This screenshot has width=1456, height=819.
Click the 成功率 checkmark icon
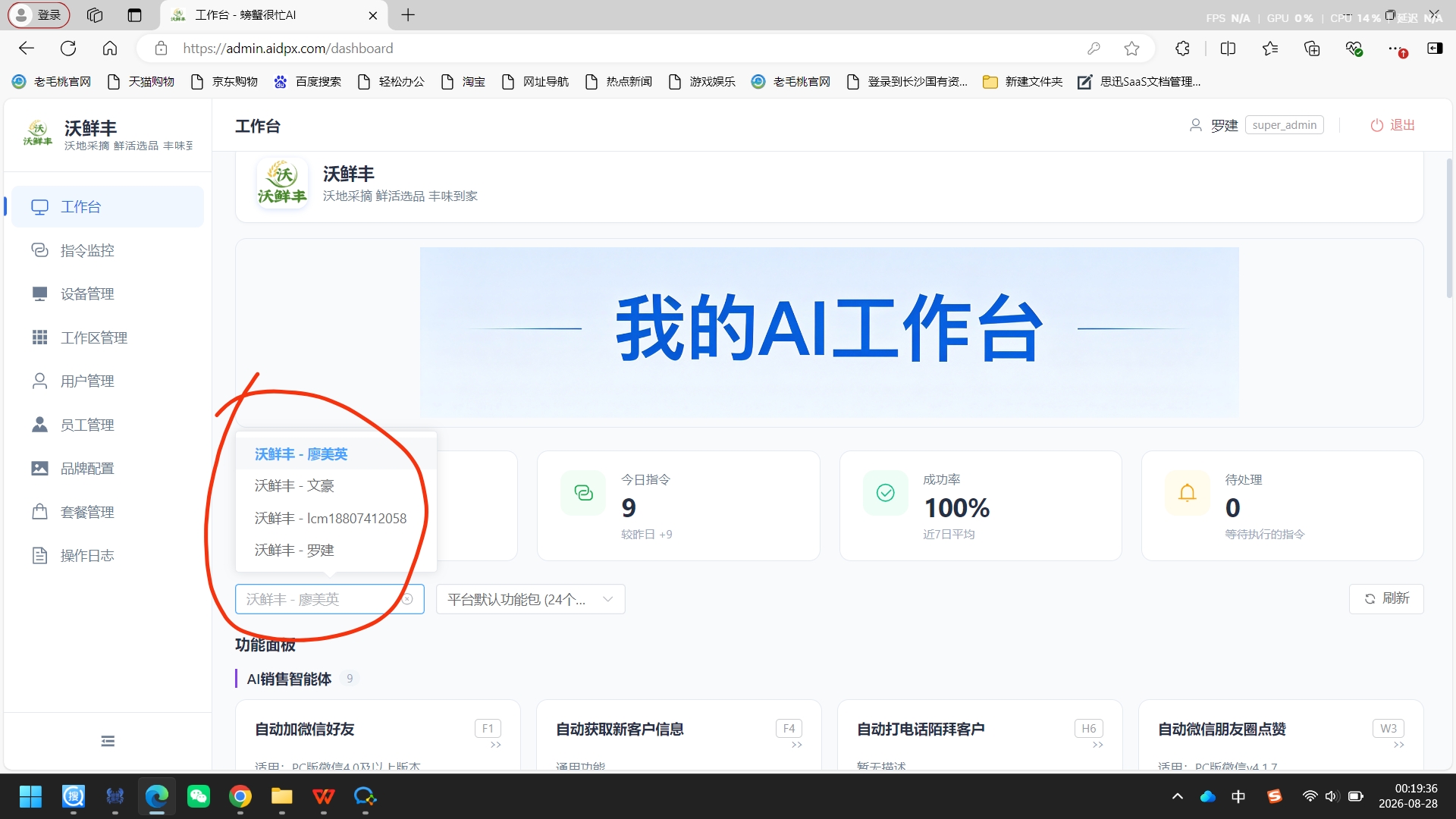[x=885, y=493]
